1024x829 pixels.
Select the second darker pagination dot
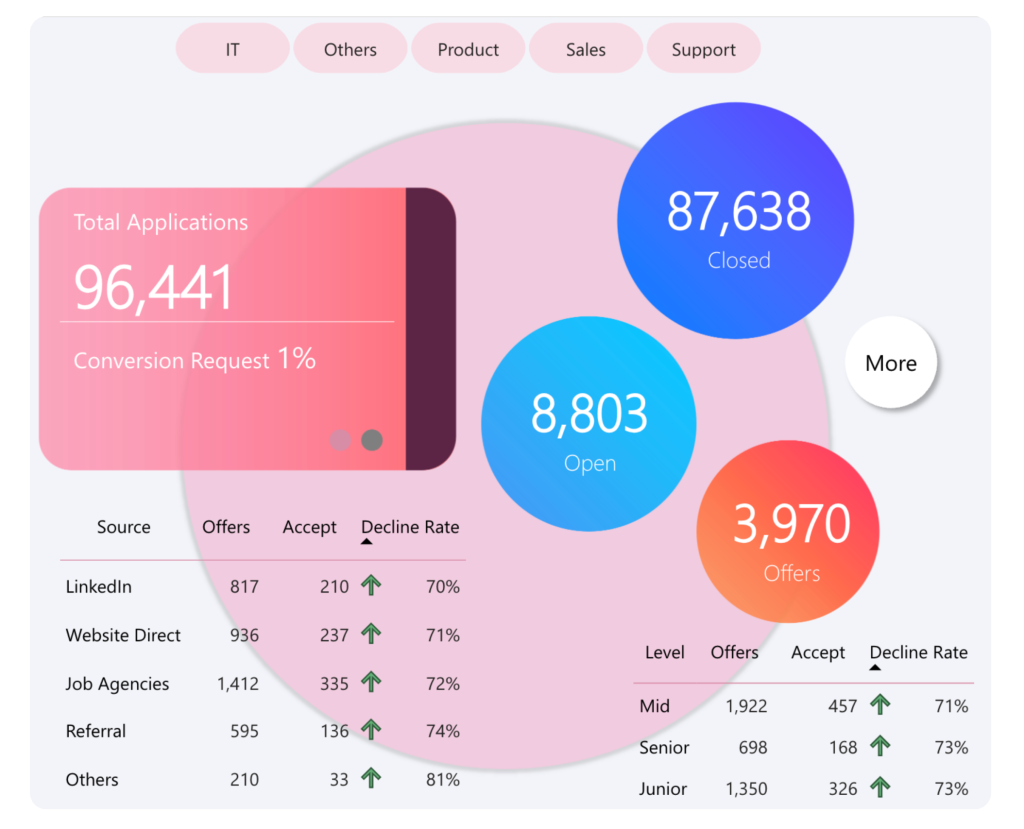[x=372, y=440]
